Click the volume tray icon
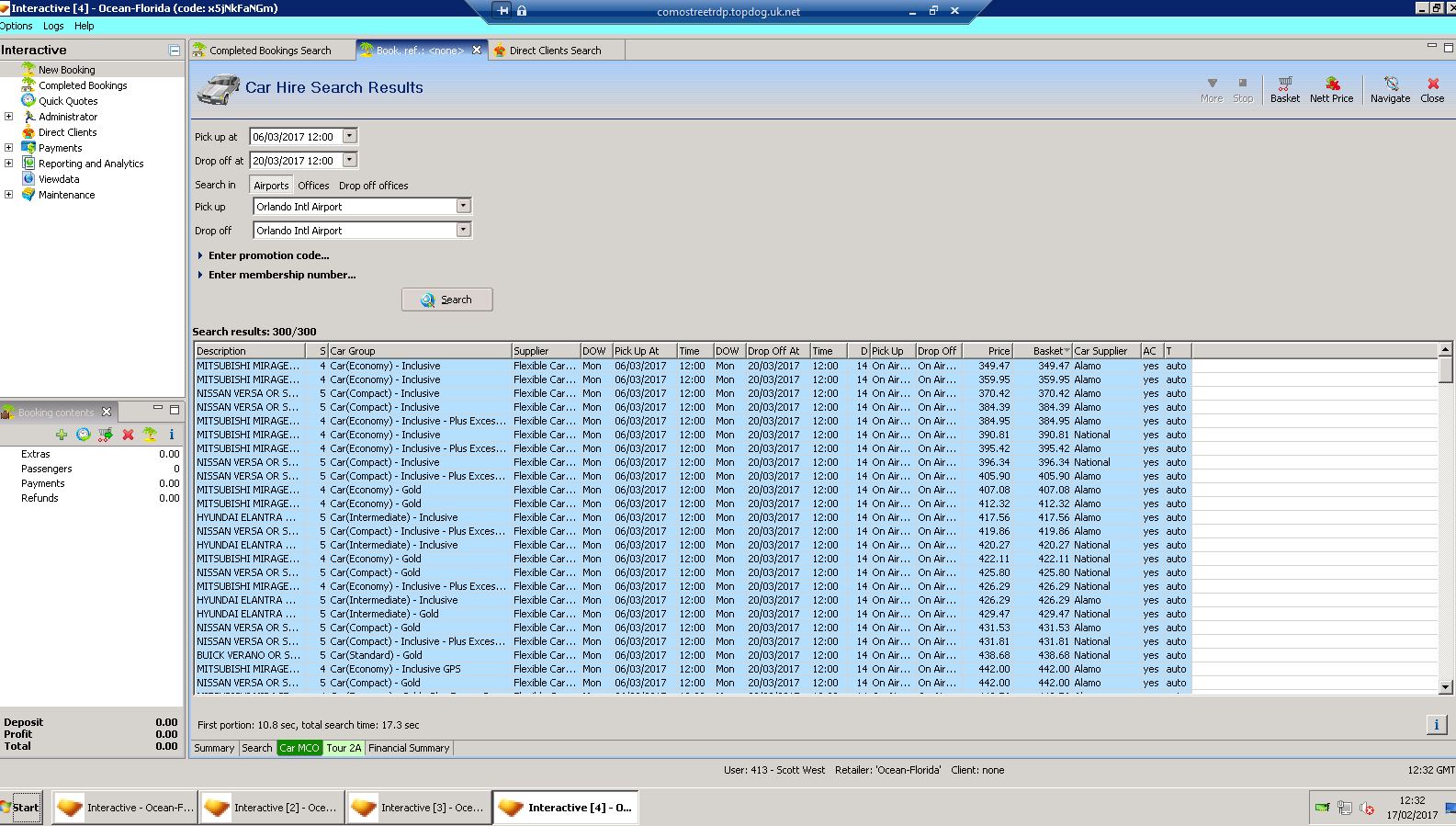The image size is (1456, 826). point(1367,808)
